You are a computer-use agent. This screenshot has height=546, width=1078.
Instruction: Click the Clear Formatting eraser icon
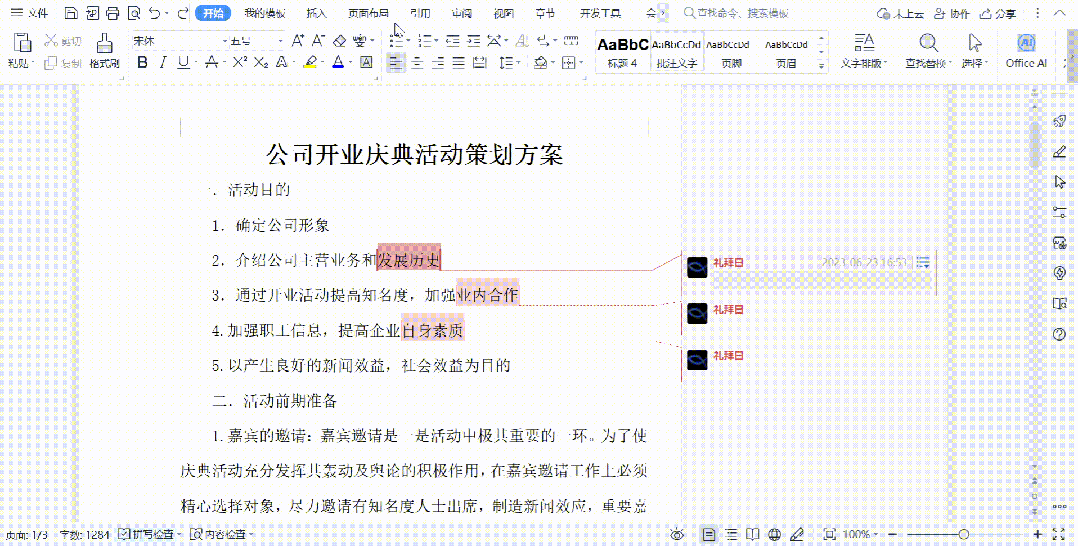point(340,41)
